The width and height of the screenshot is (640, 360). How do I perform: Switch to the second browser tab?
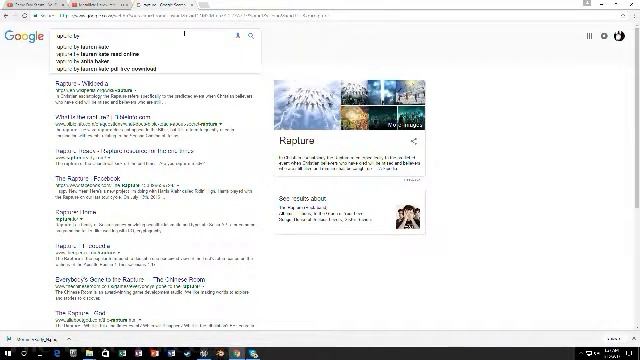point(100,5)
